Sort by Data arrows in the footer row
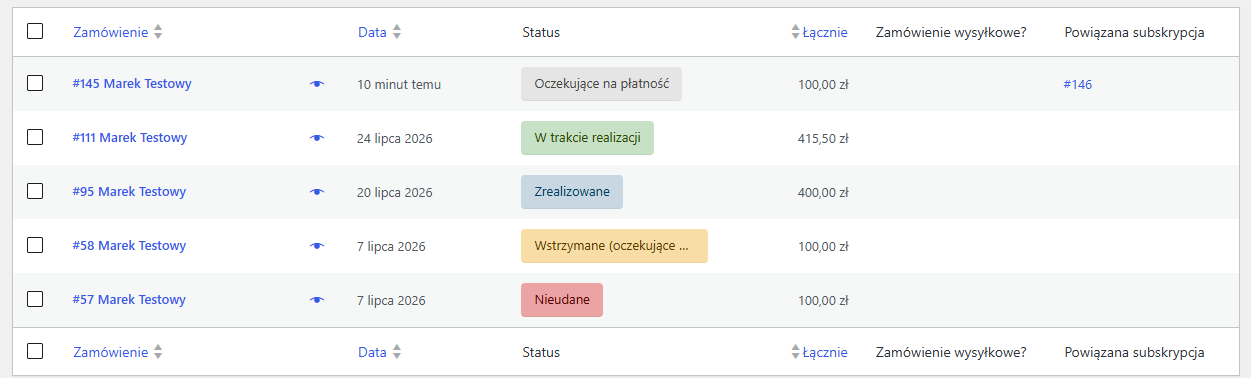The image size is (1251, 378). tap(397, 352)
